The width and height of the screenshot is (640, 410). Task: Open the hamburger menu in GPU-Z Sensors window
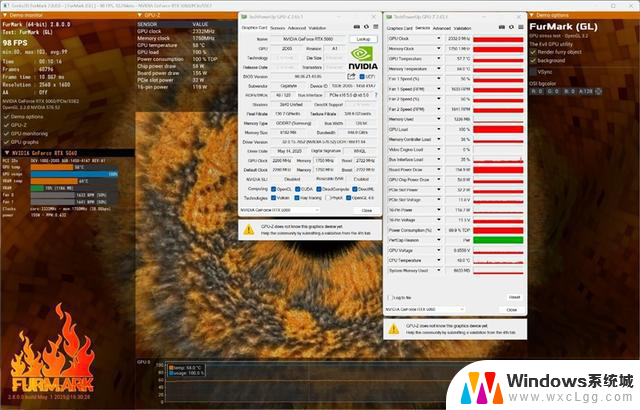click(x=521, y=27)
